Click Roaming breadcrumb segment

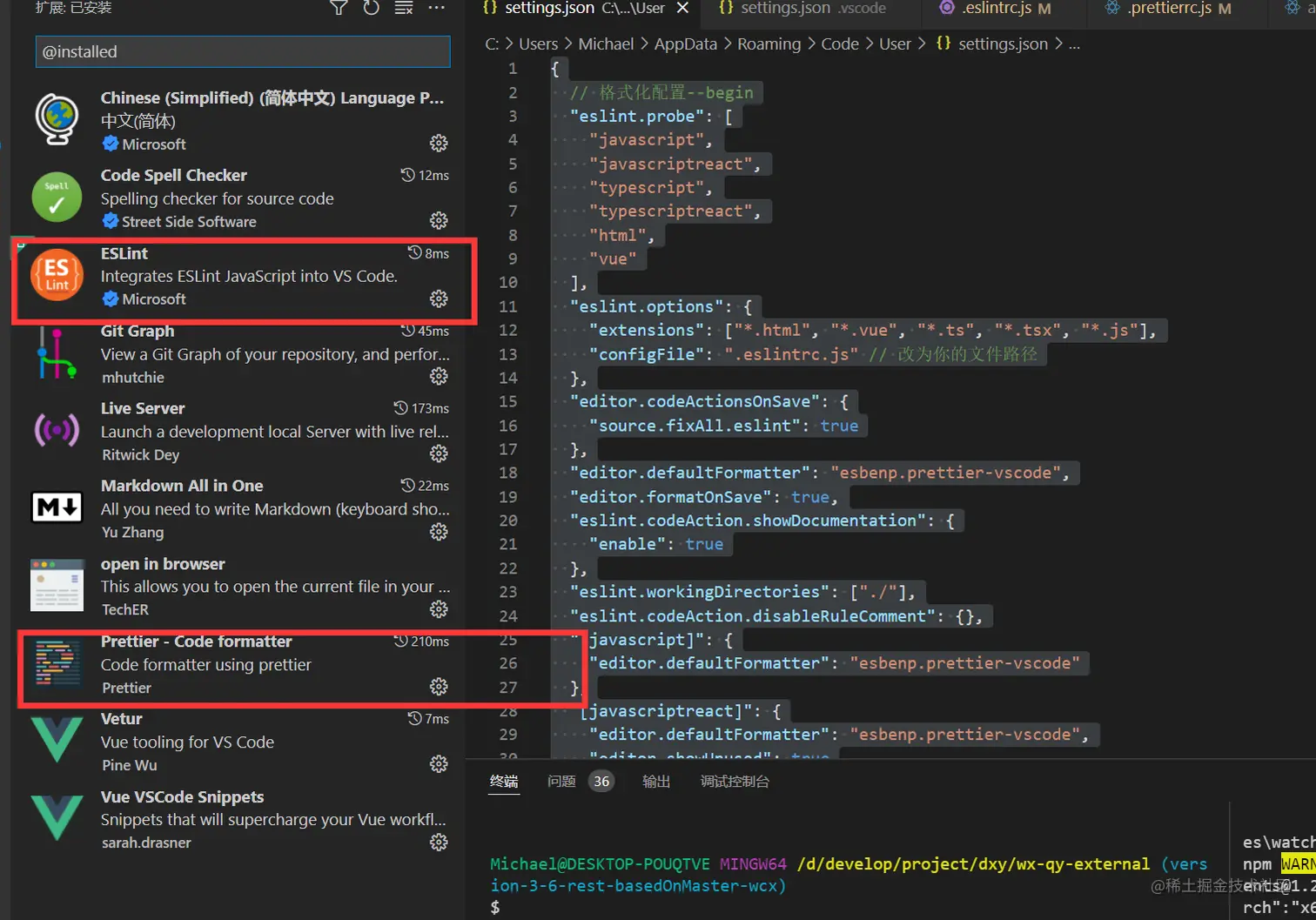click(769, 44)
